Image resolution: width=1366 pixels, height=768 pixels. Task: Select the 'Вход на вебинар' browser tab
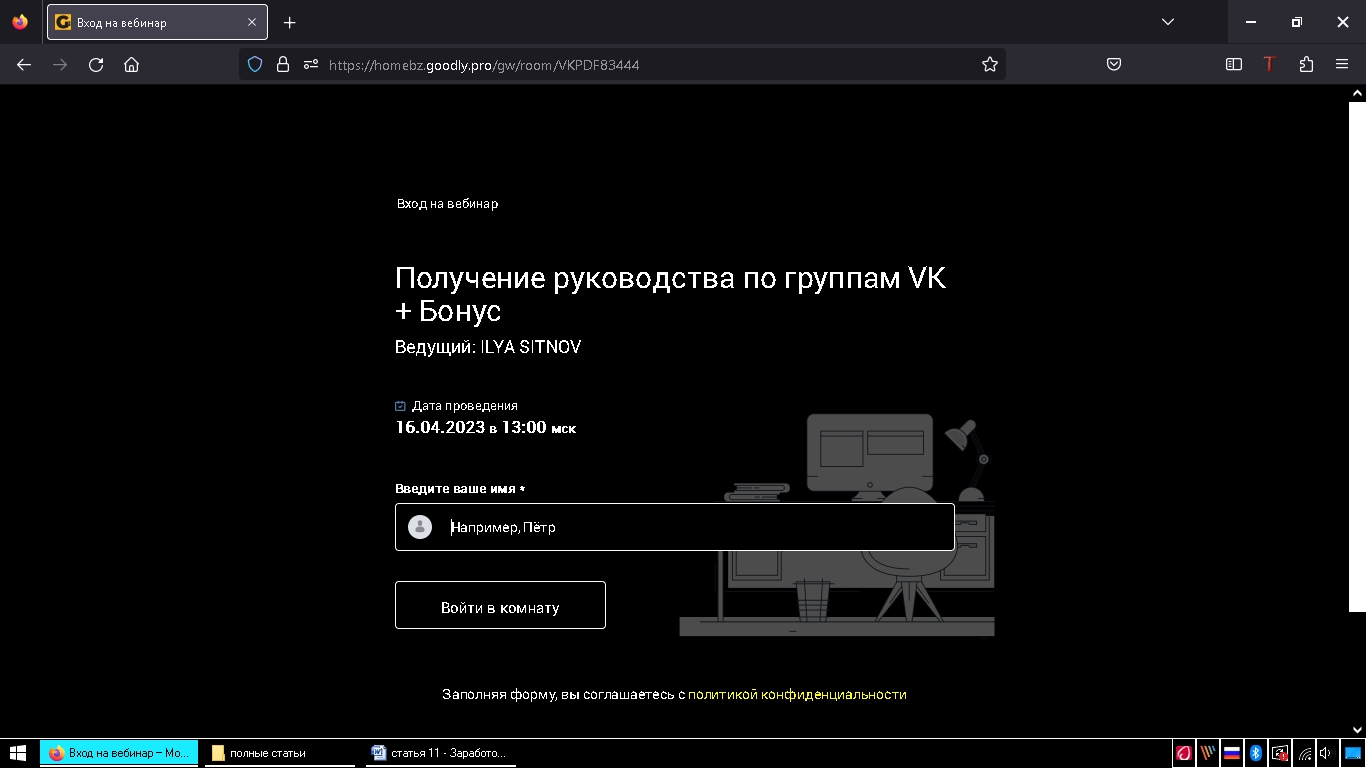click(157, 22)
